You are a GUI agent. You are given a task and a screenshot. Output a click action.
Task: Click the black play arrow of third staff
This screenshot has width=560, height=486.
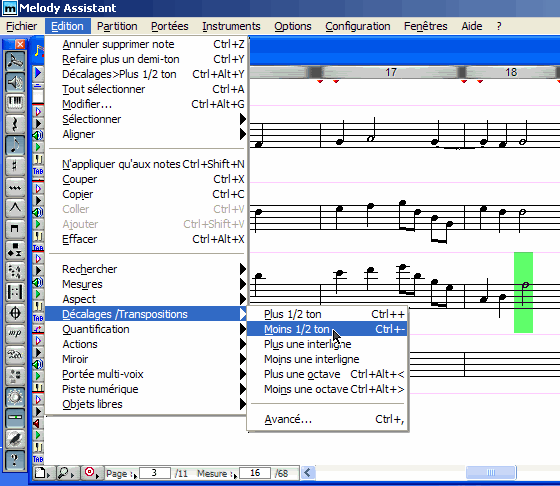click(x=38, y=270)
